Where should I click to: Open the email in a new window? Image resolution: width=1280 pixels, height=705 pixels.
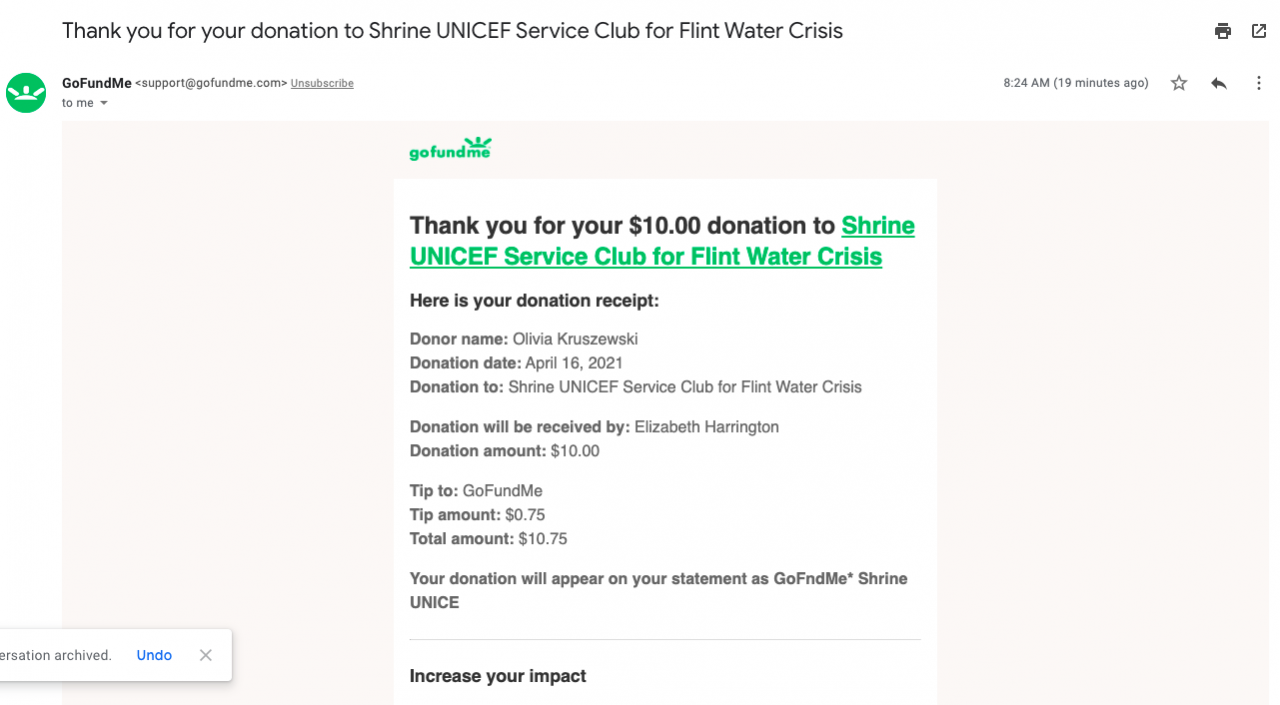[x=1259, y=31]
